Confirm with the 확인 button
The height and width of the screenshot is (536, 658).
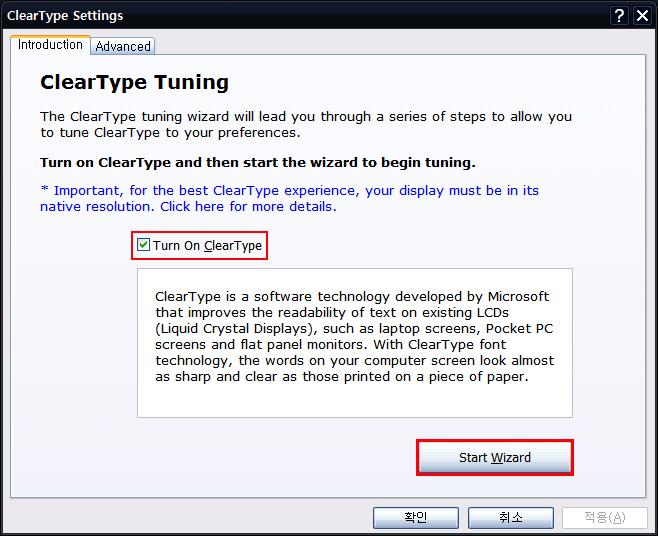[x=415, y=518]
